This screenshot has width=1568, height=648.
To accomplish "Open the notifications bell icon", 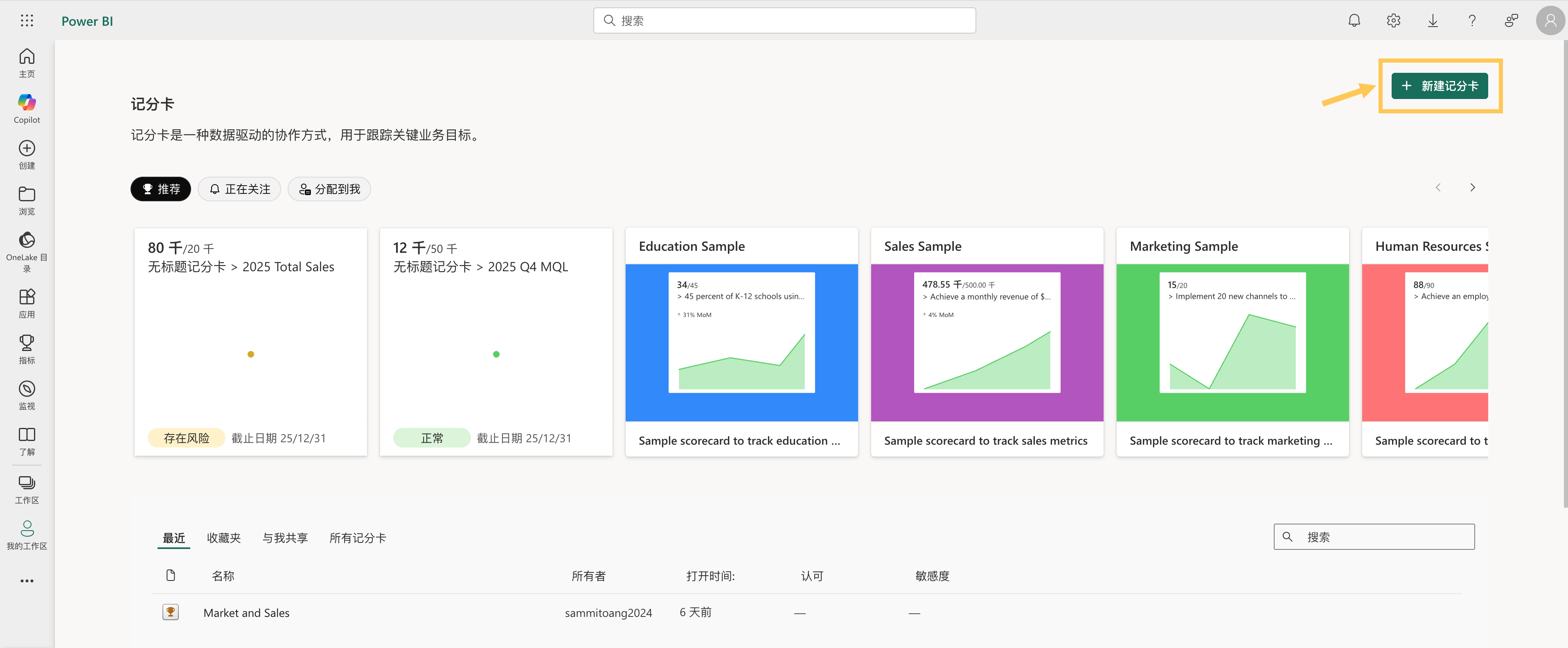I will point(1354,21).
